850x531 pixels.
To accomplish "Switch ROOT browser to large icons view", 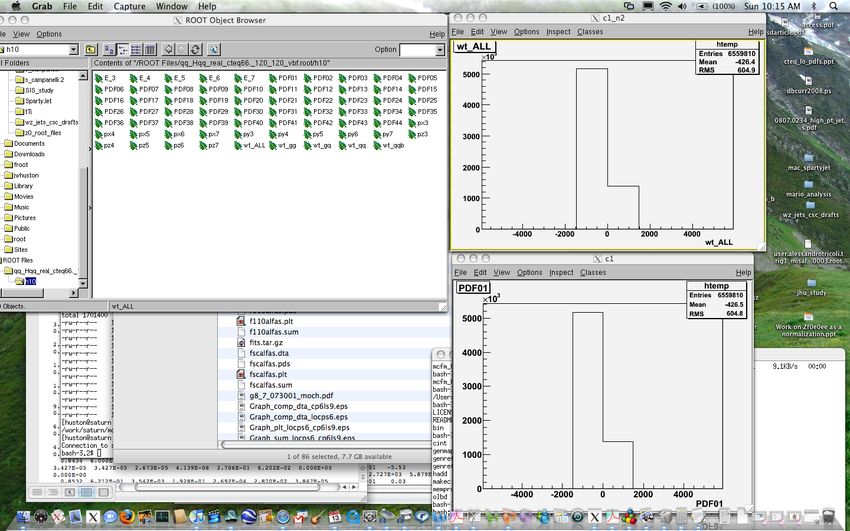I will (109, 50).
